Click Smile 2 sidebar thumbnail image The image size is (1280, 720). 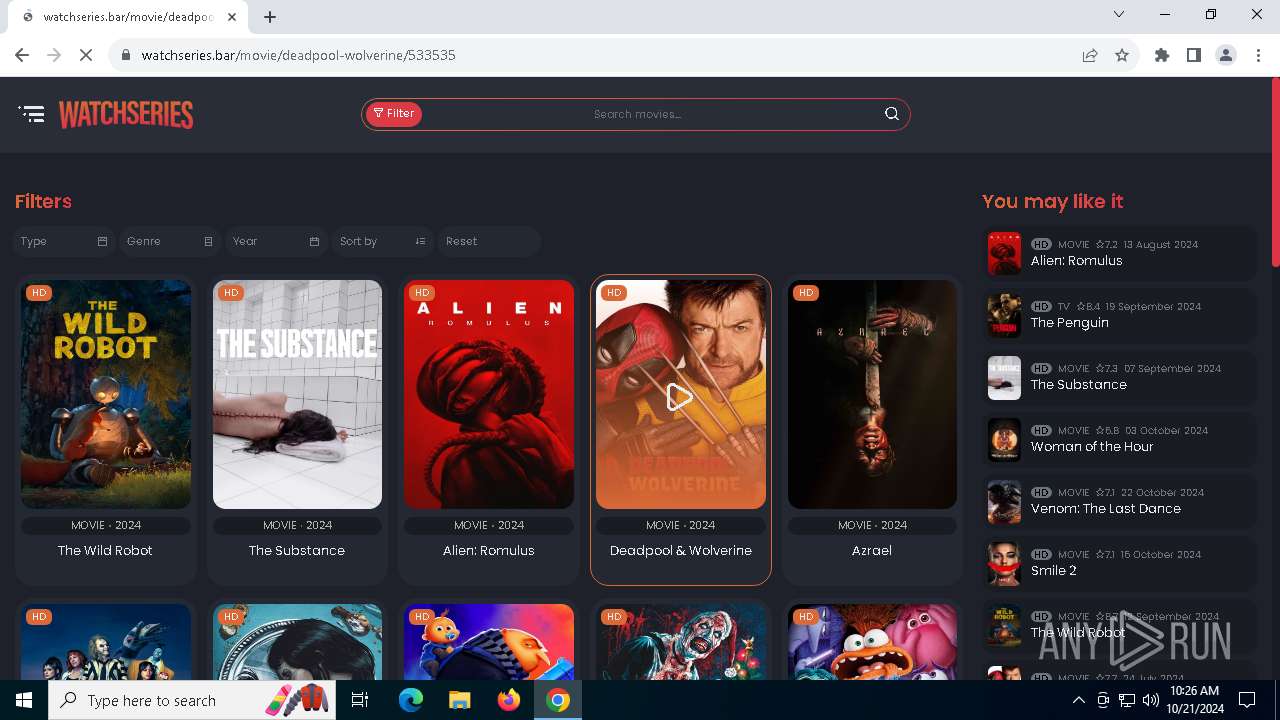point(1004,563)
